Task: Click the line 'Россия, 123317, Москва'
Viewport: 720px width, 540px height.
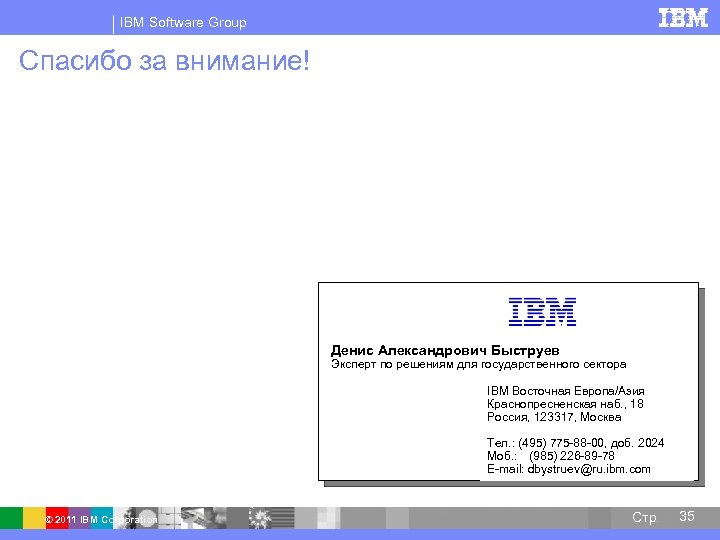Action: [x=554, y=417]
